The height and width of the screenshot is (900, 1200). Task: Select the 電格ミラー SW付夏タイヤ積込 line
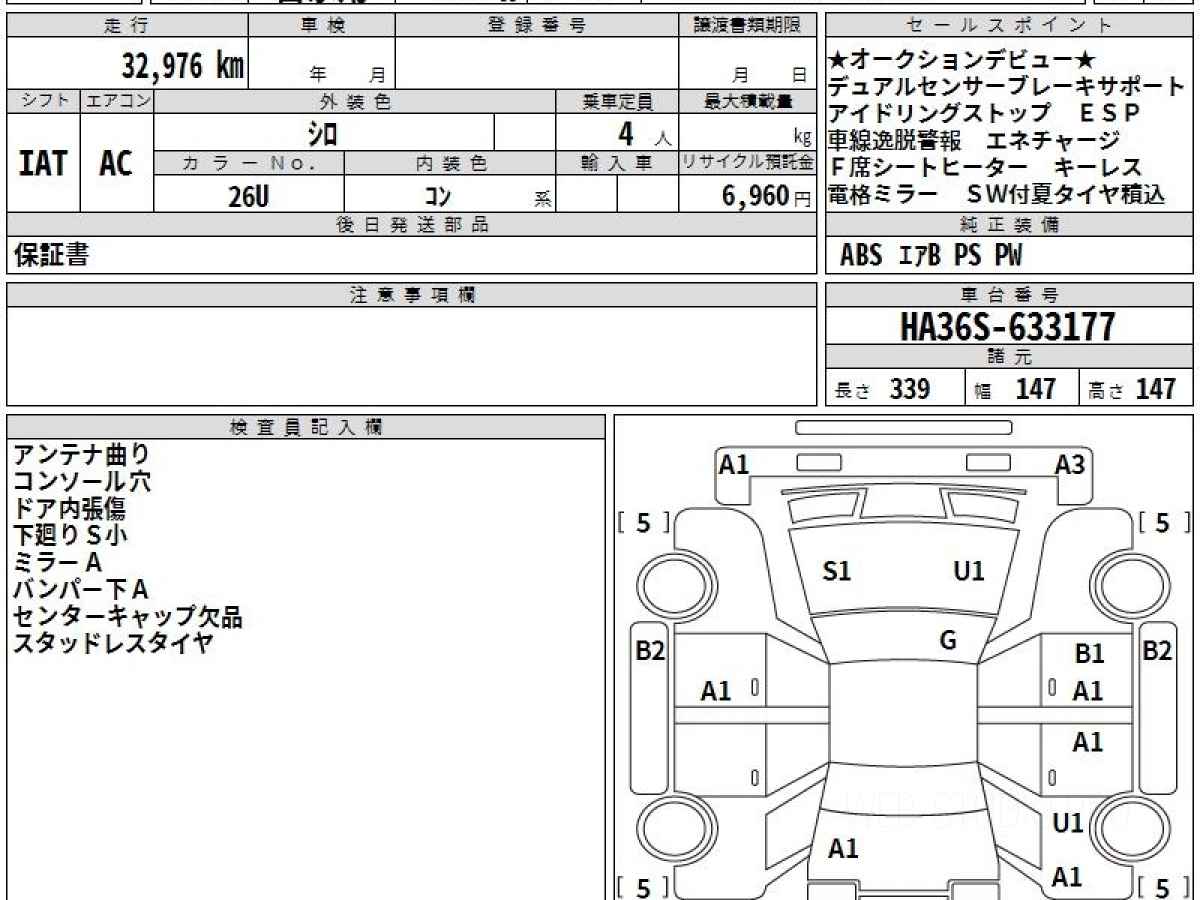pos(998,194)
